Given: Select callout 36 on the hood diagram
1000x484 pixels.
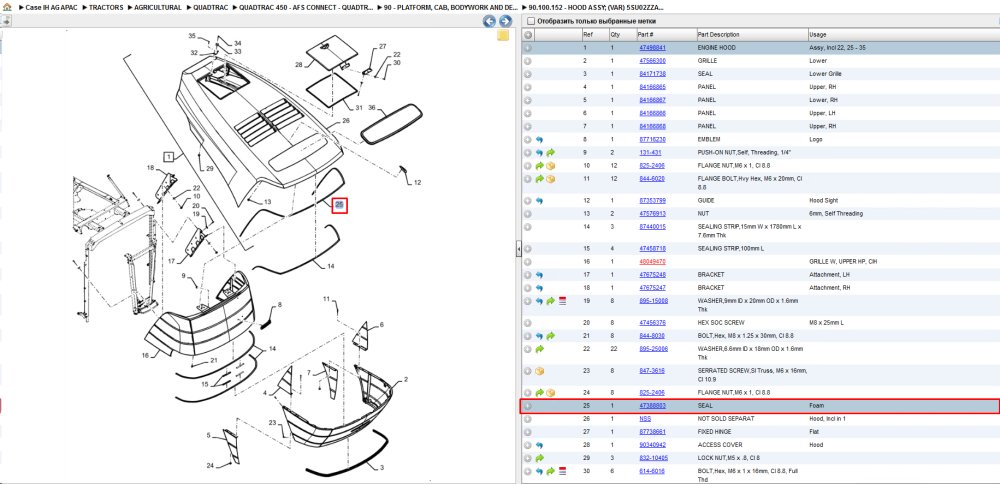Looking at the screenshot, I should click(372, 108).
